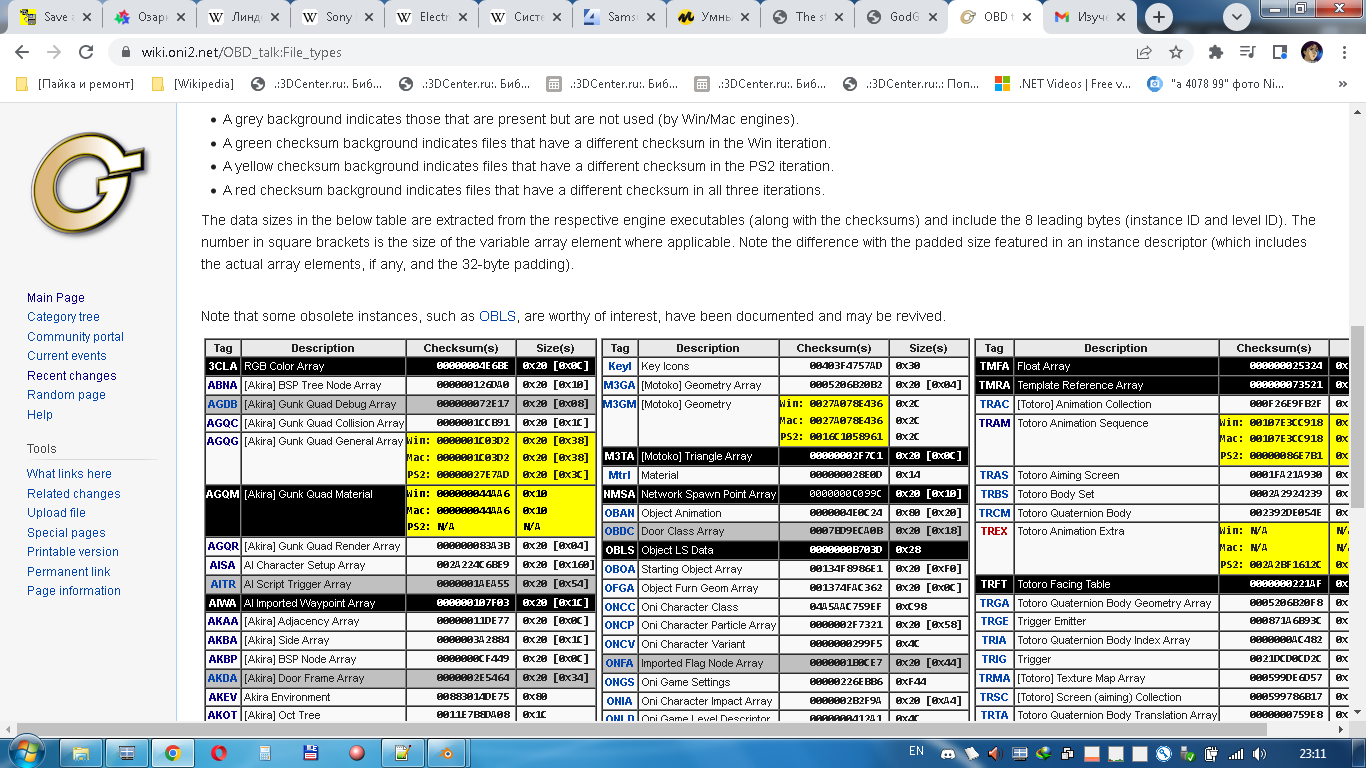Viewport: 1366px width, 768px height.
Task: Open the "a 4078 99" фото bookmark
Action: 1216,84
